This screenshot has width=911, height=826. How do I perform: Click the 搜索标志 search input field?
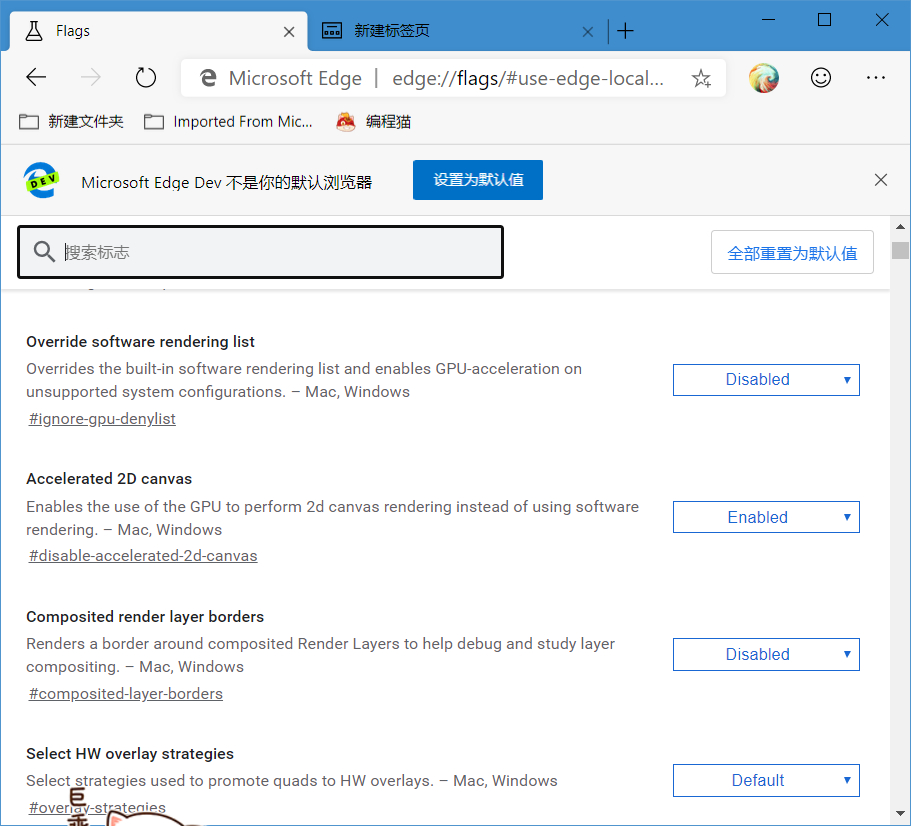pos(260,252)
